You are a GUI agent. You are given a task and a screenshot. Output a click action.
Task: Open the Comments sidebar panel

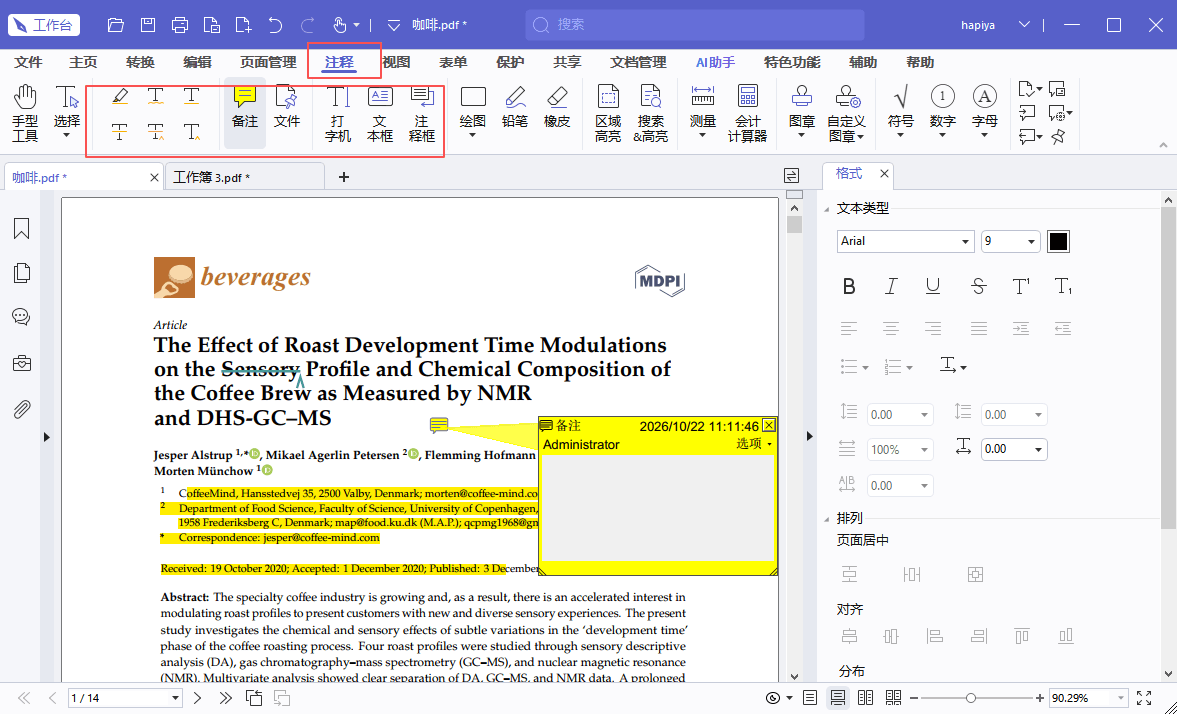pyautogui.click(x=22, y=317)
